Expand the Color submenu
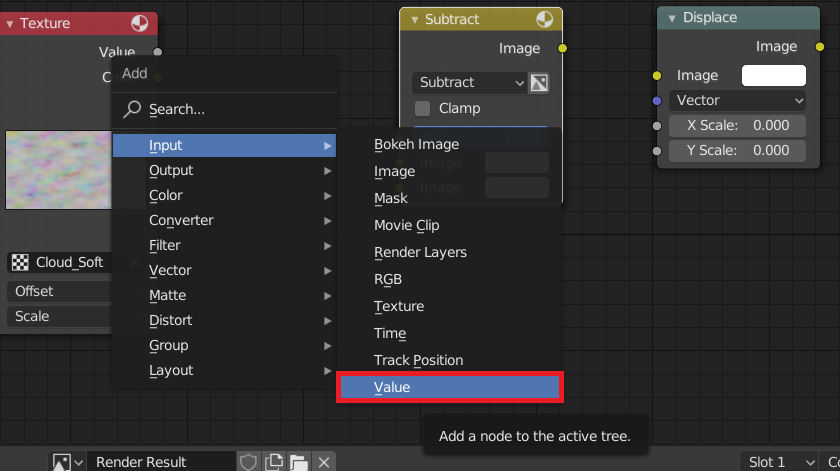The image size is (840, 471). [x=224, y=196]
